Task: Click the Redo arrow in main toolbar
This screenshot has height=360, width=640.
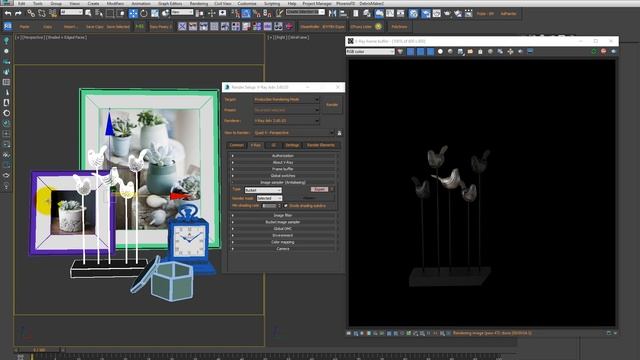Action: pyautogui.click(x=18, y=13)
